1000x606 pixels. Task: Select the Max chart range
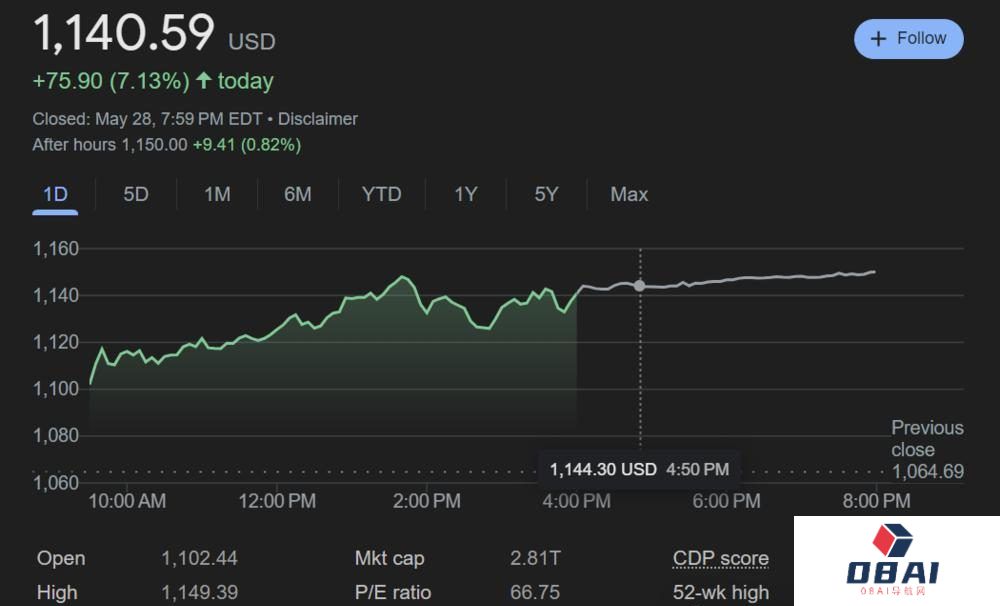pos(629,194)
